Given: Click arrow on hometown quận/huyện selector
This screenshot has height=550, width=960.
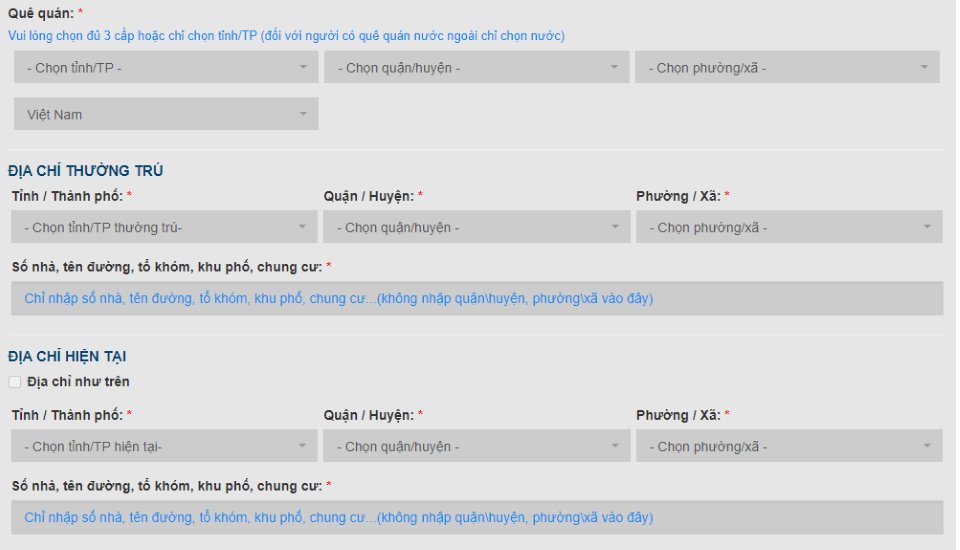Looking at the screenshot, I should [614, 68].
